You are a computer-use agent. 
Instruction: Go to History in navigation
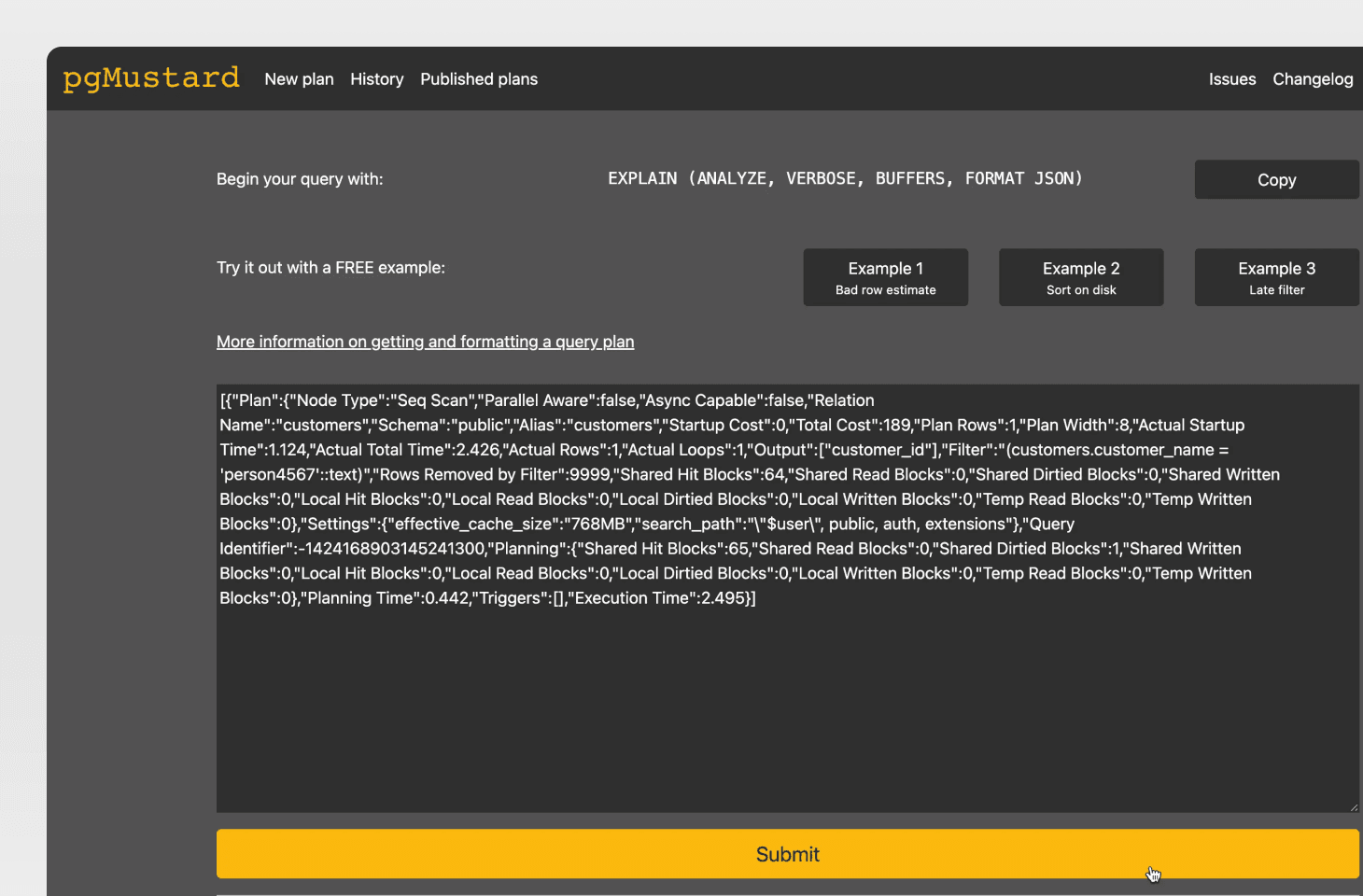[x=376, y=79]
